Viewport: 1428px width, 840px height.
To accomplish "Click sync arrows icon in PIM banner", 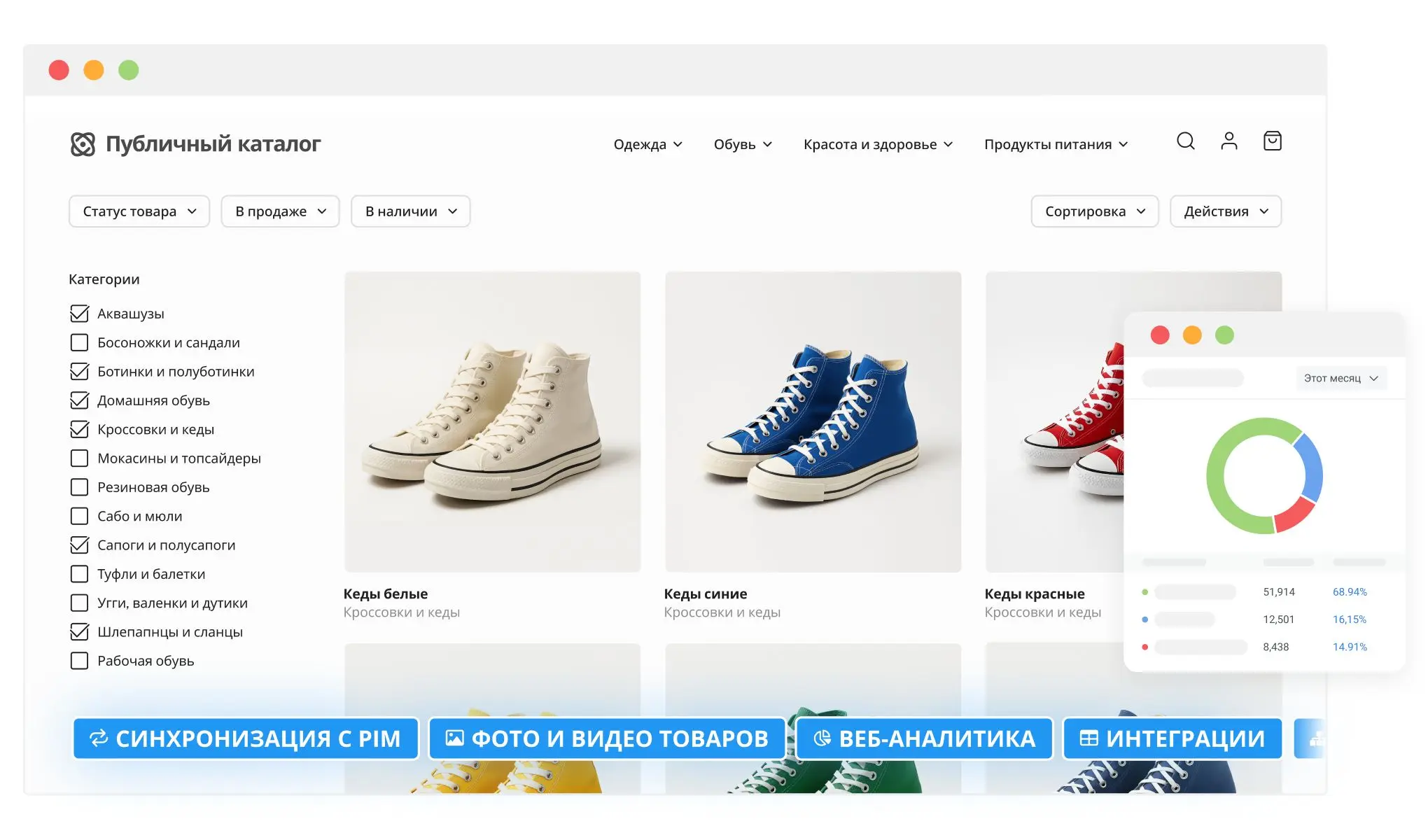I will 99,738.
